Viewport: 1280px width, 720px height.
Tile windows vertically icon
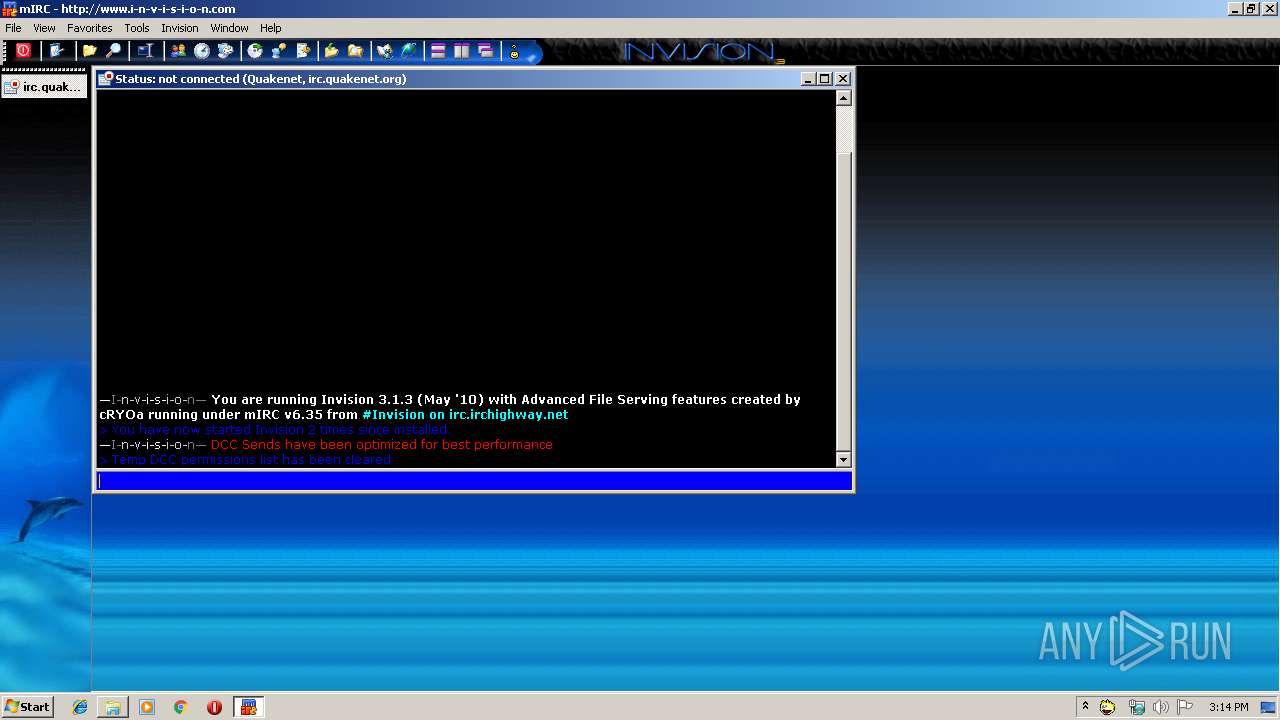(x=462, y=51)
